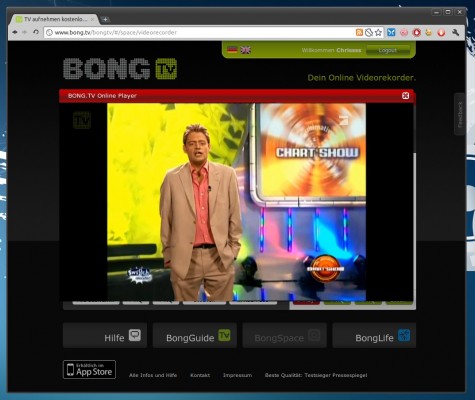Click the Logout button
The width and height of the screenshot is (475, 400).
coord(388,50)
